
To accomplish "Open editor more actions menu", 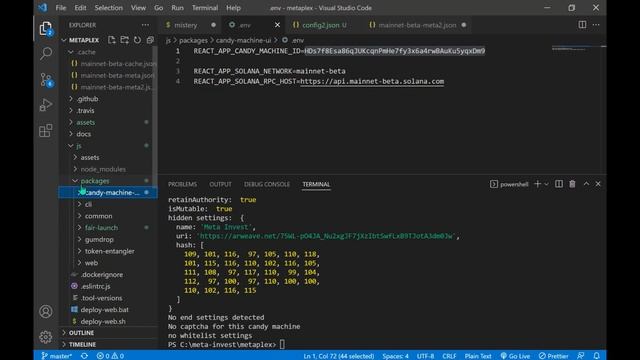I will (x=596, y=25).
